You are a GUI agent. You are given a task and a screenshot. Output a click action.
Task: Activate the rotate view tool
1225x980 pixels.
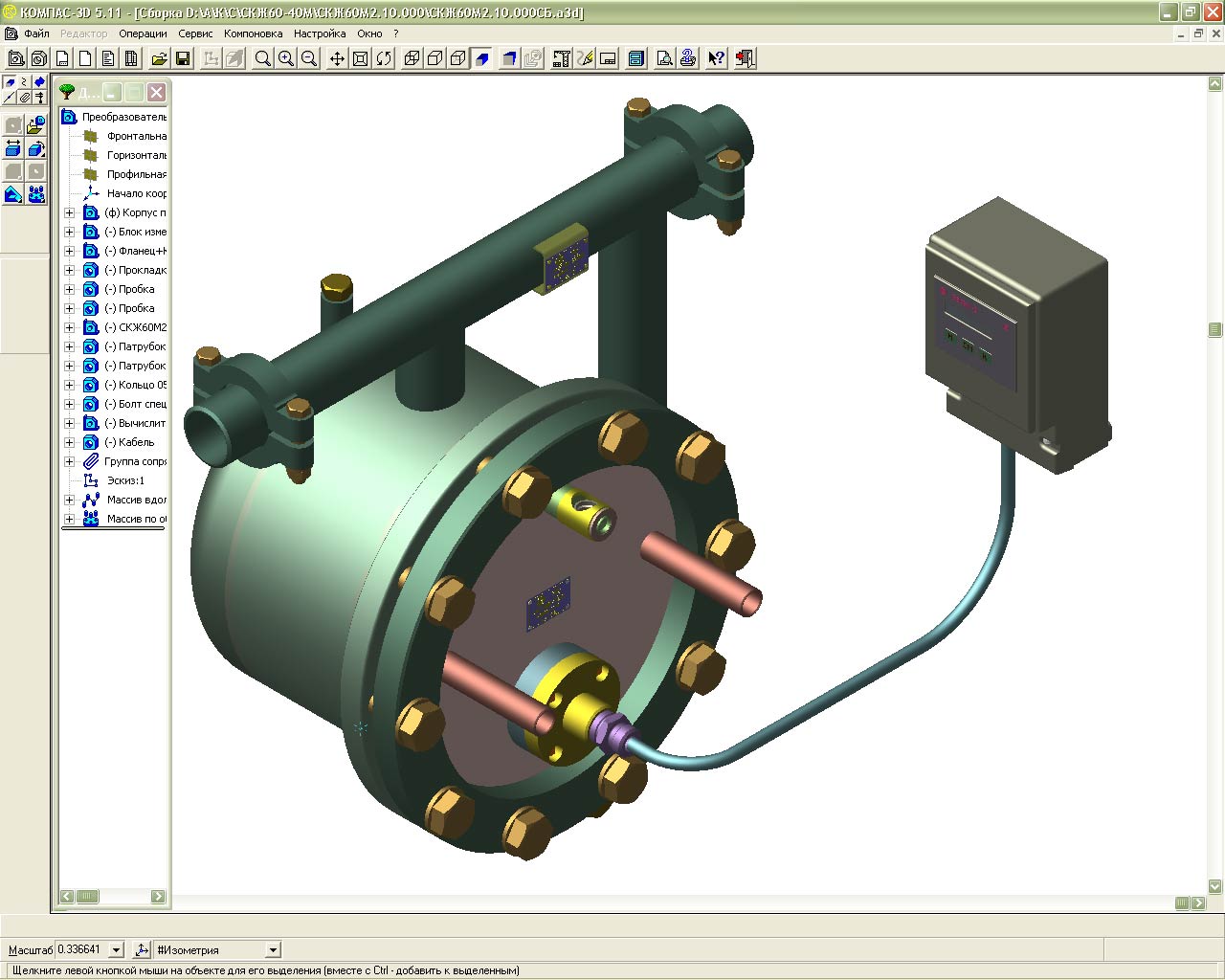(384, 58)
